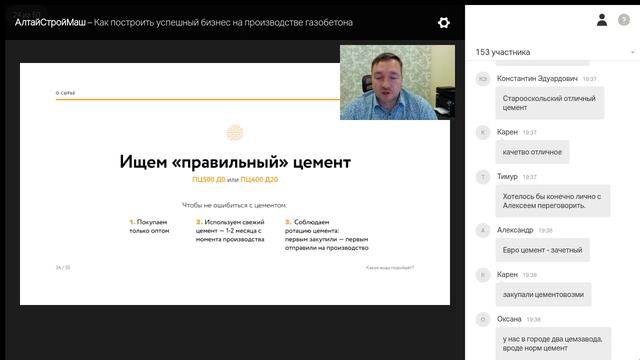Image resolution: width=640 pixels, height=360 pixels.
Task: Click Александр's avatar in chat
Action: coord(483,230)
